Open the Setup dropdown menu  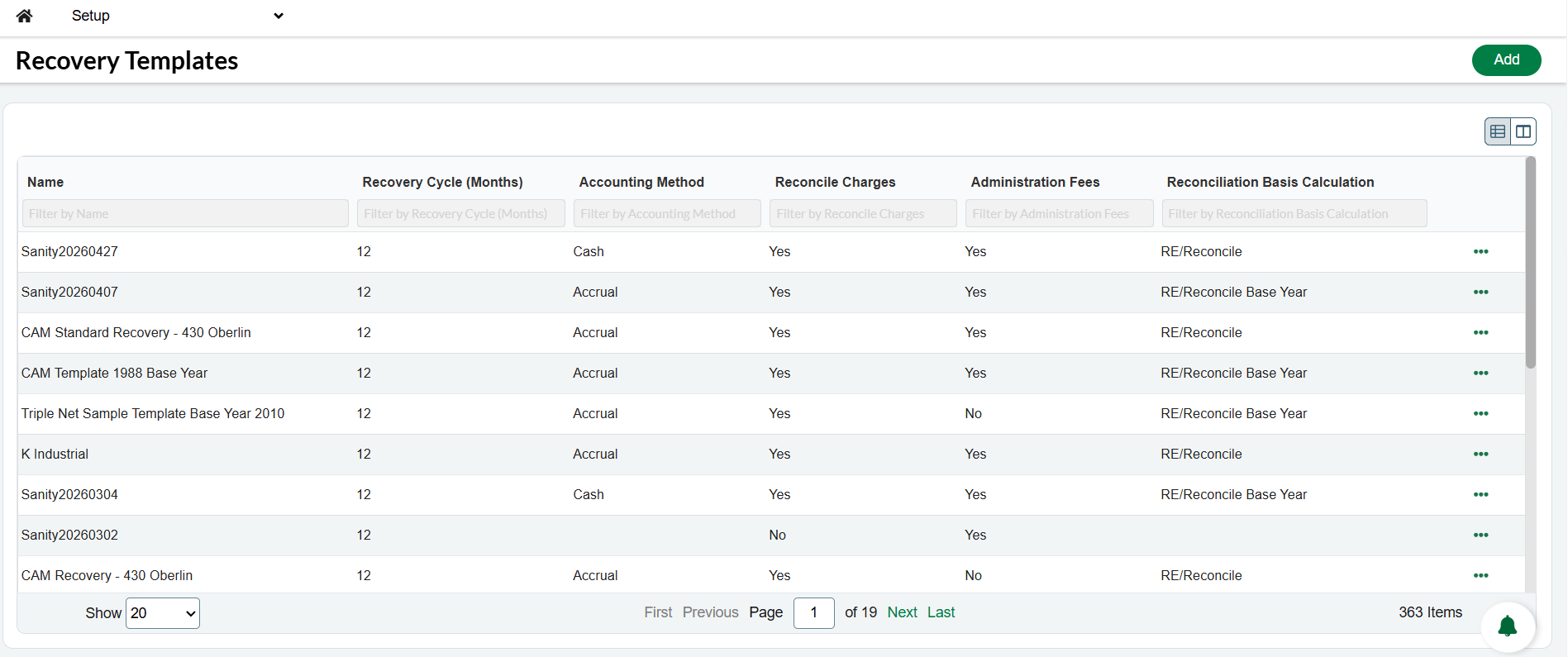point(177,16)
